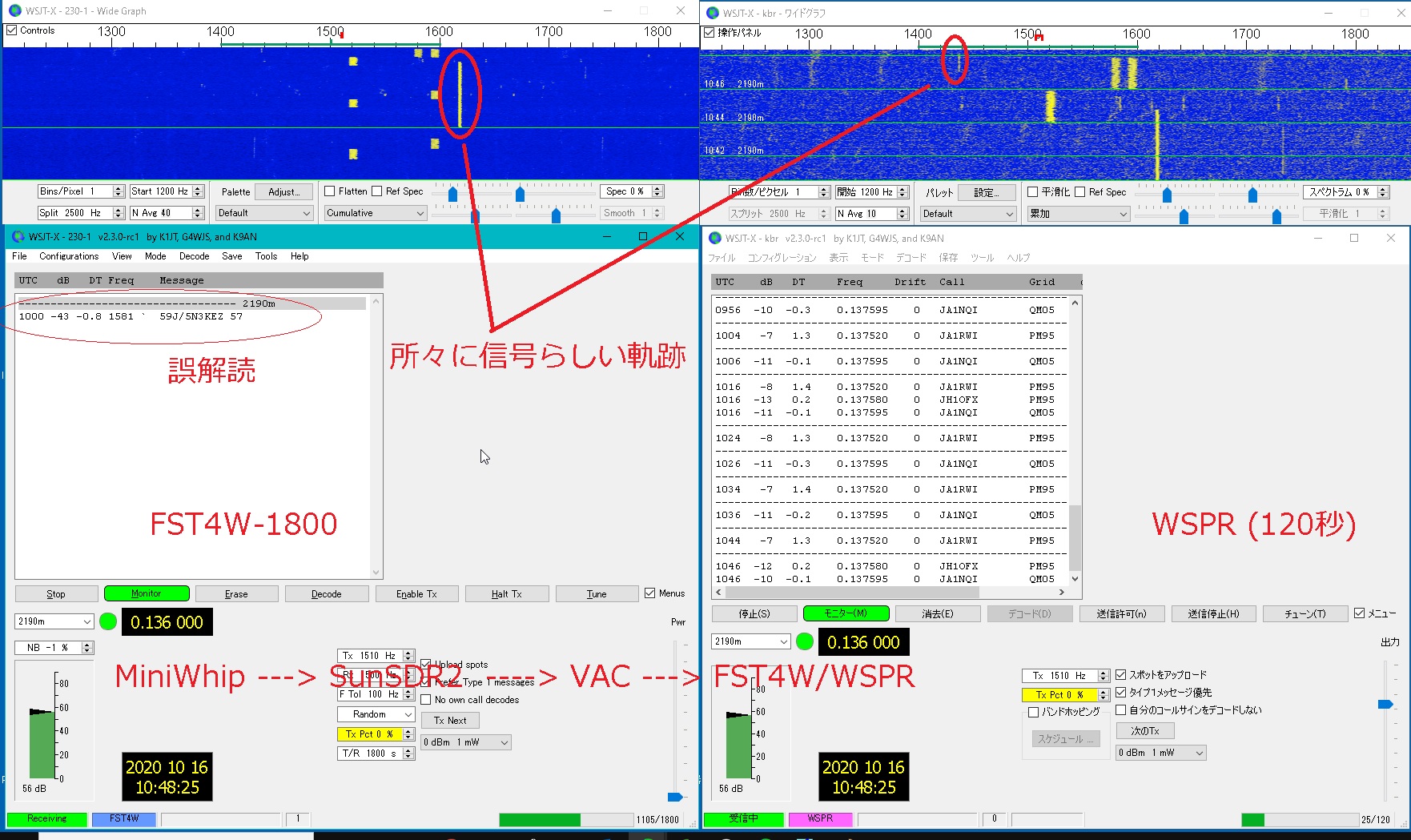Click the Tx Next button
The width and height of the screenshot is (1411, 840).
[450, 721]
